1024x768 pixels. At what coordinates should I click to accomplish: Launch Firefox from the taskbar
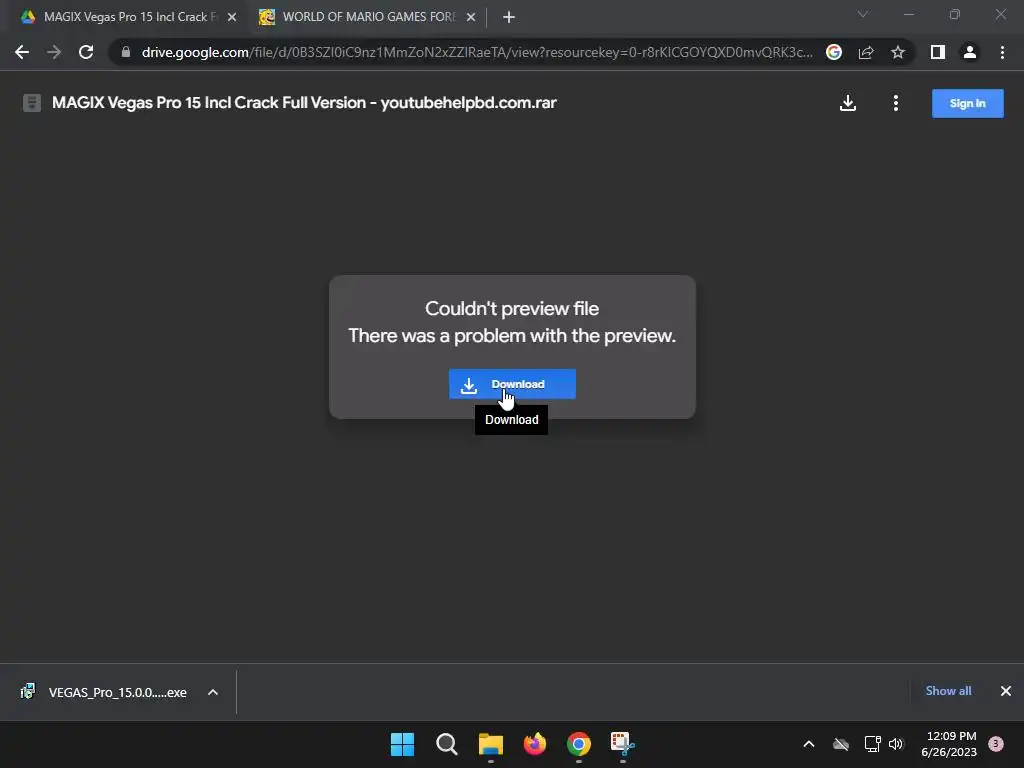click(535, 744)
